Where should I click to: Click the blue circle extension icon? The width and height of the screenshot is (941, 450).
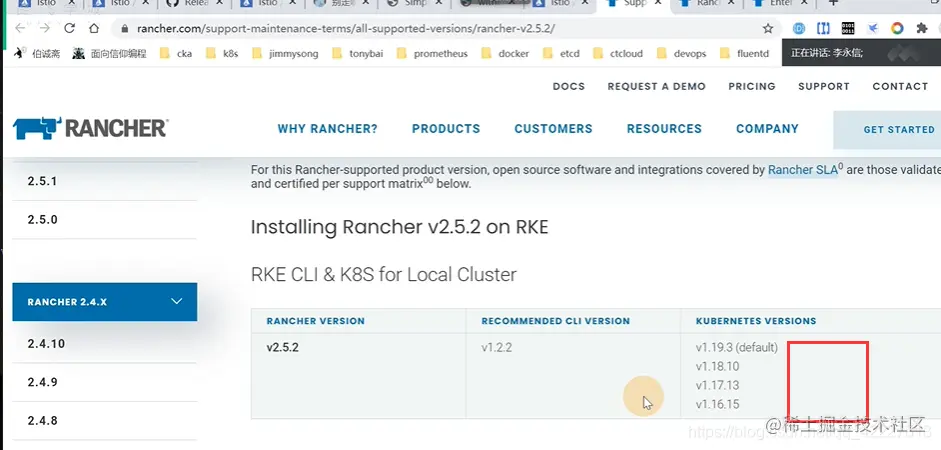799,28
